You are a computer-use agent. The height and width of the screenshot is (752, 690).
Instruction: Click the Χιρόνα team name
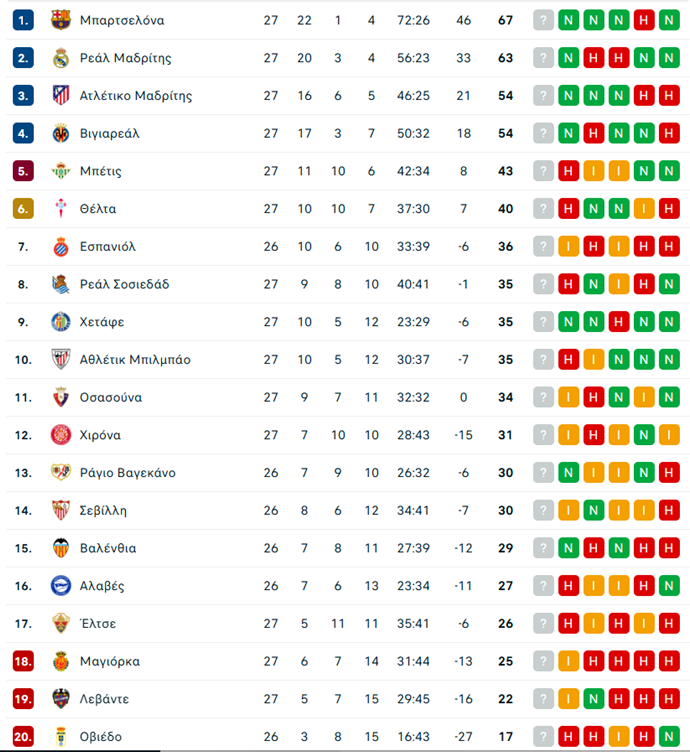tap(100, 435)
